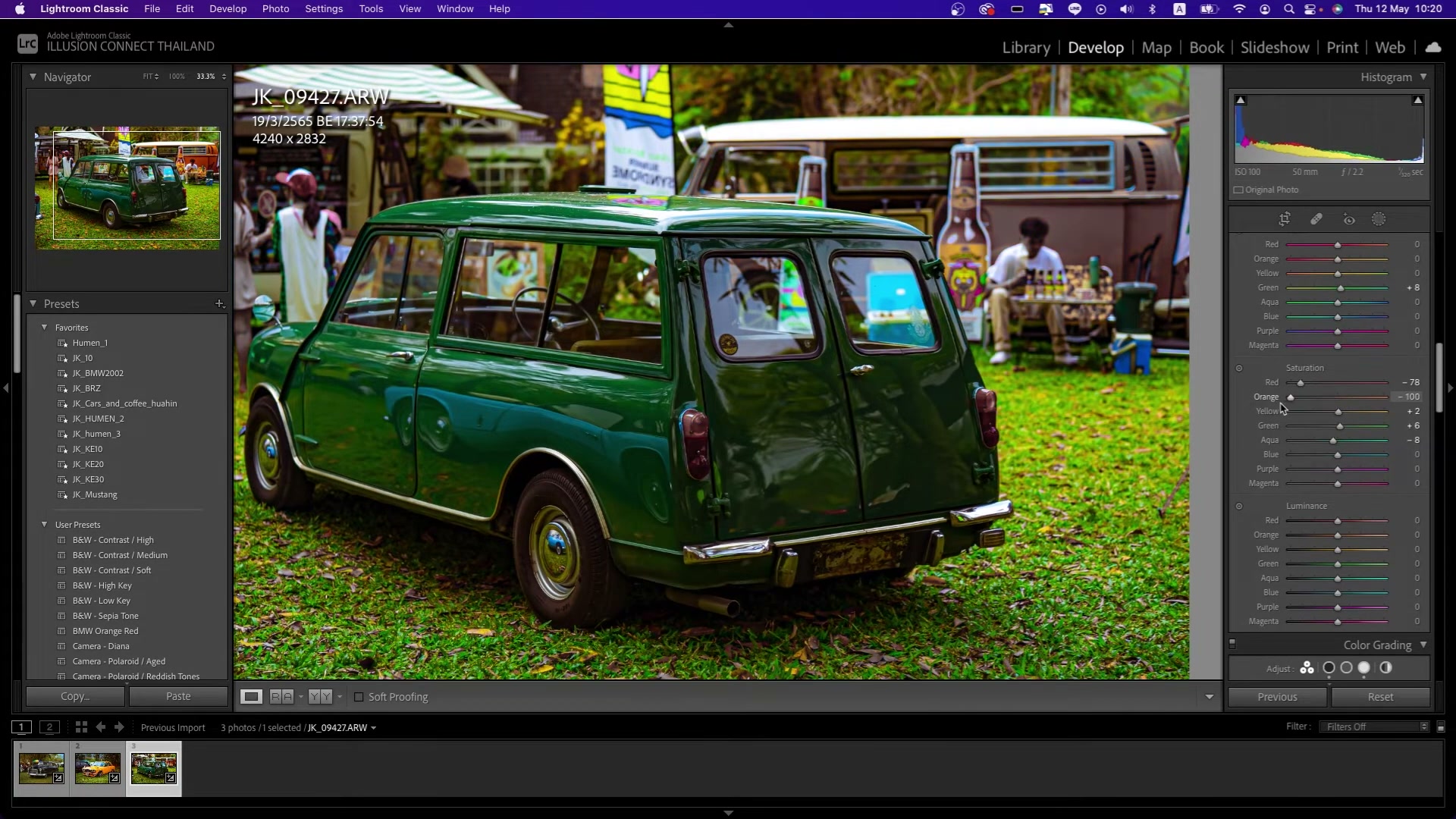The height and width of the screenshot is (819, 1456).
Task: Switch to the Print module
Action: point(1342,47)
